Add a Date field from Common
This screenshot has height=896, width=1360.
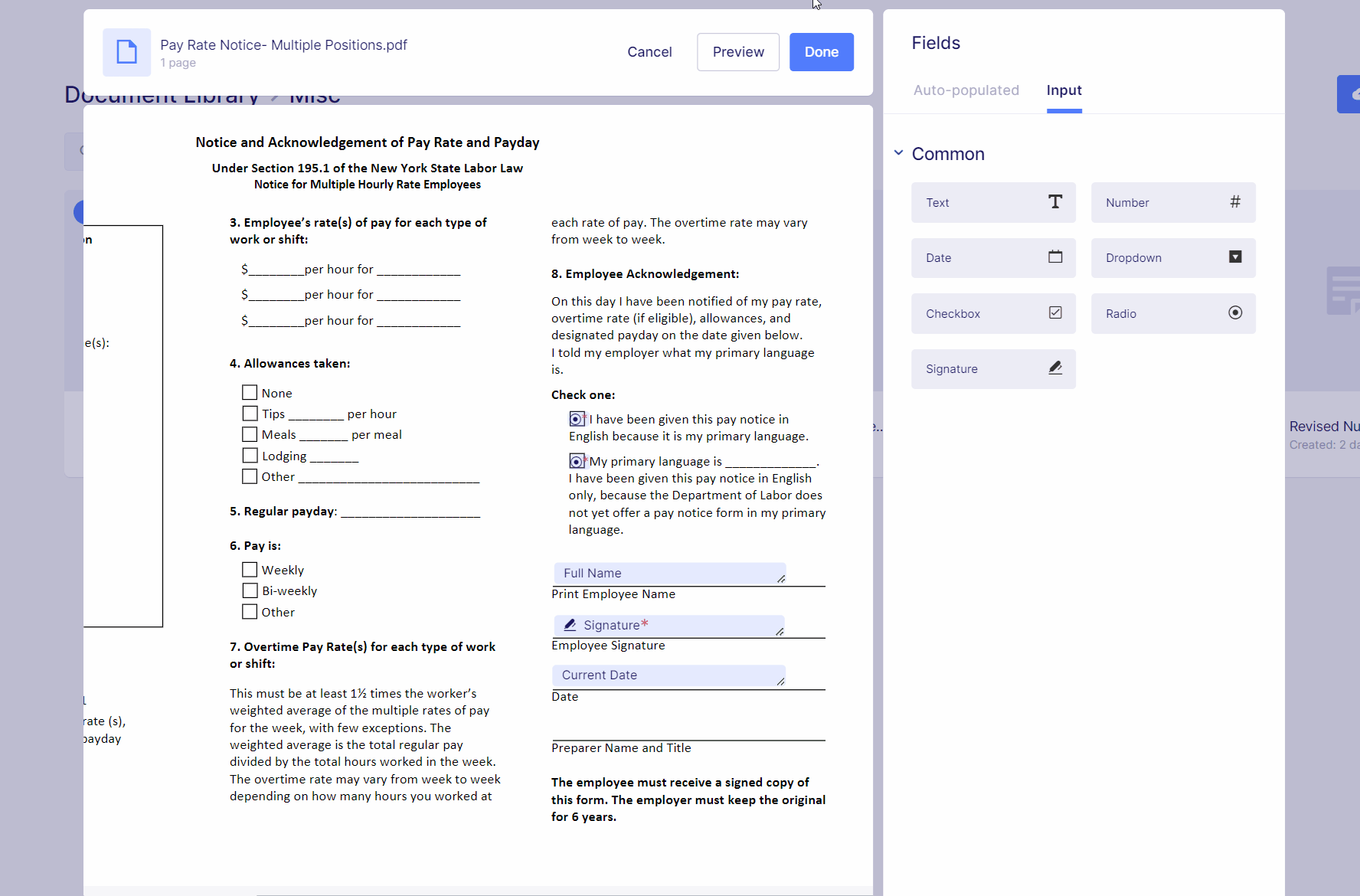[993, 258]
